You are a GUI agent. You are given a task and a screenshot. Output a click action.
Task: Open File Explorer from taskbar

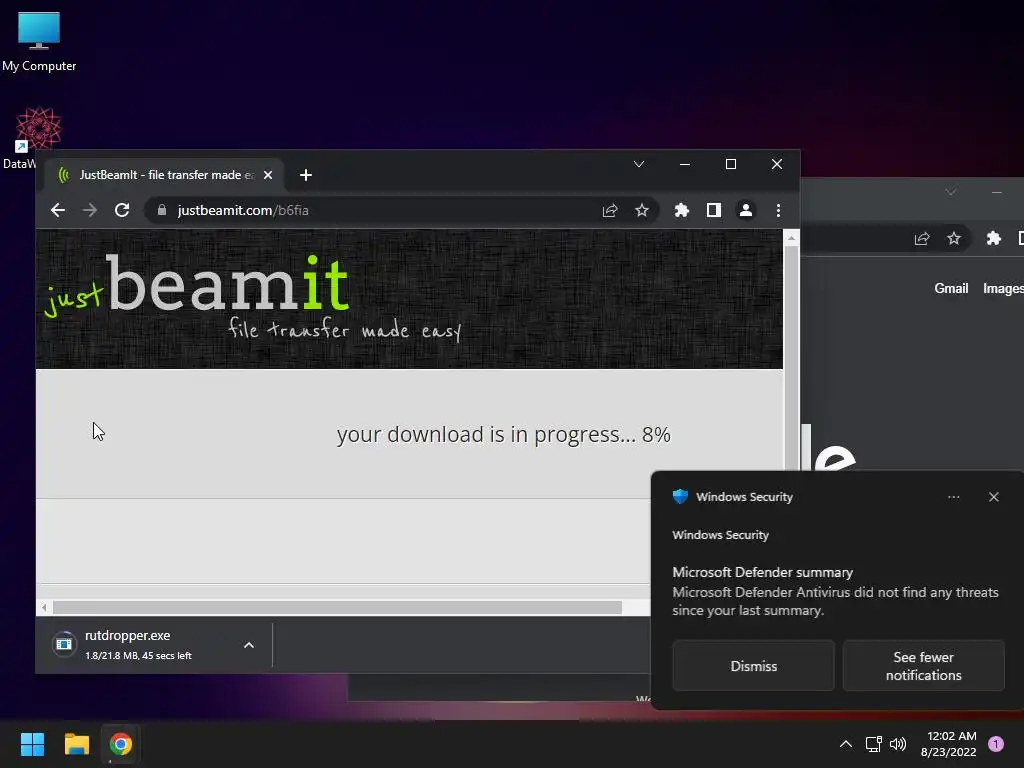coord(76,744)
